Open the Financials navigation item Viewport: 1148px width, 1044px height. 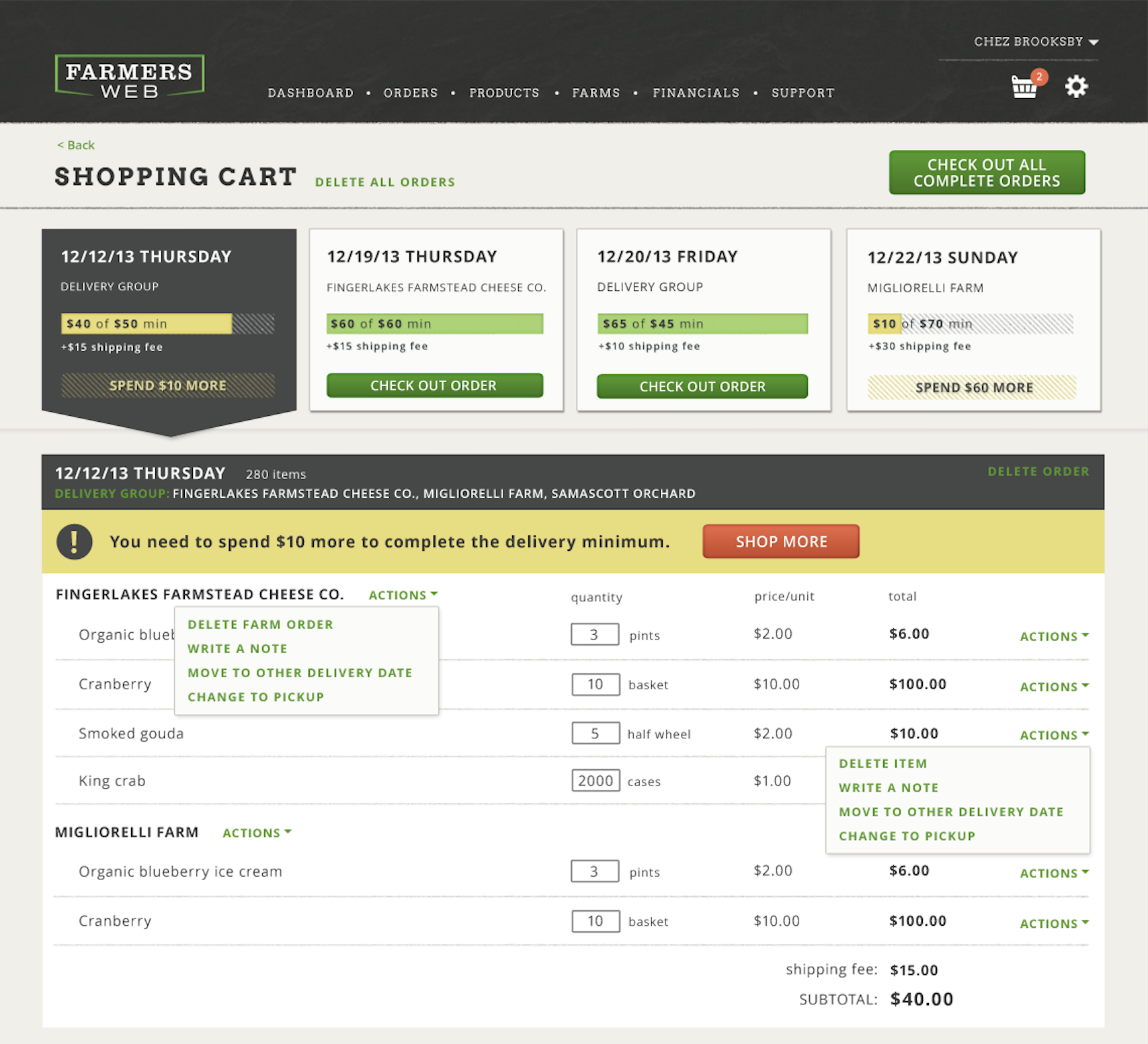coord(696,93)
